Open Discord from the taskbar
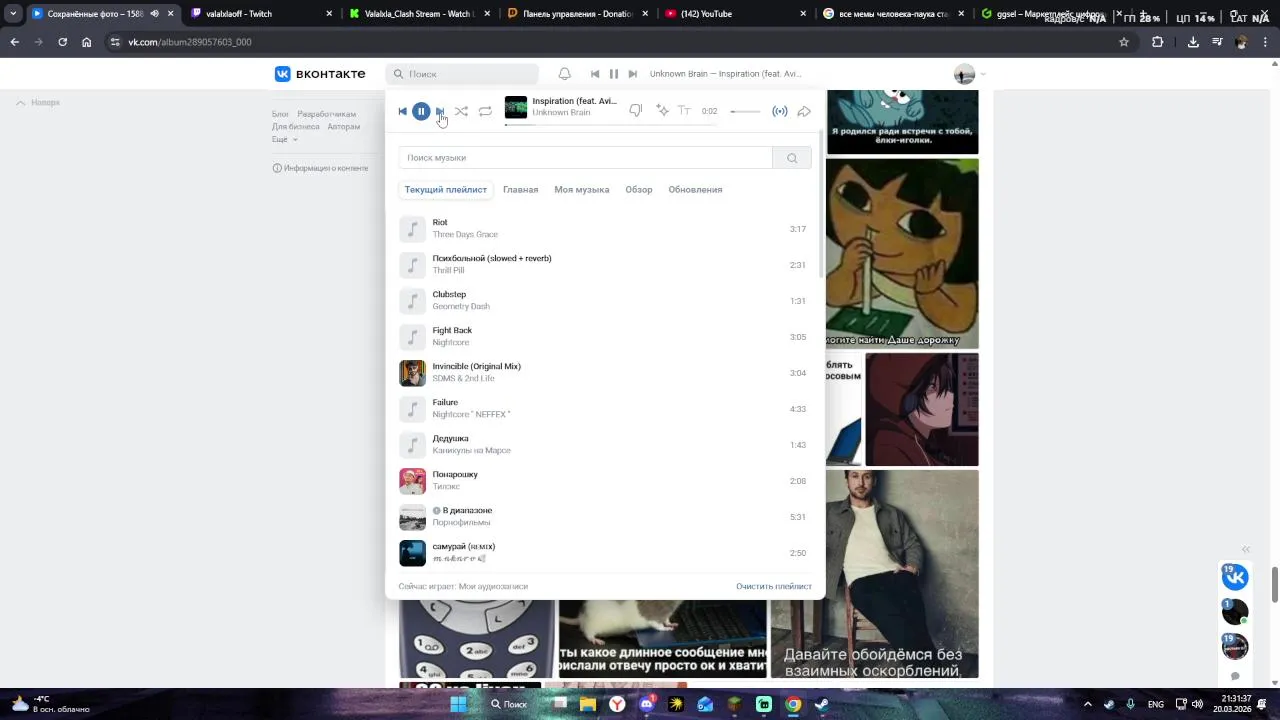The width and height of the screenshot is (1280, 720). (x=647, y=704)
